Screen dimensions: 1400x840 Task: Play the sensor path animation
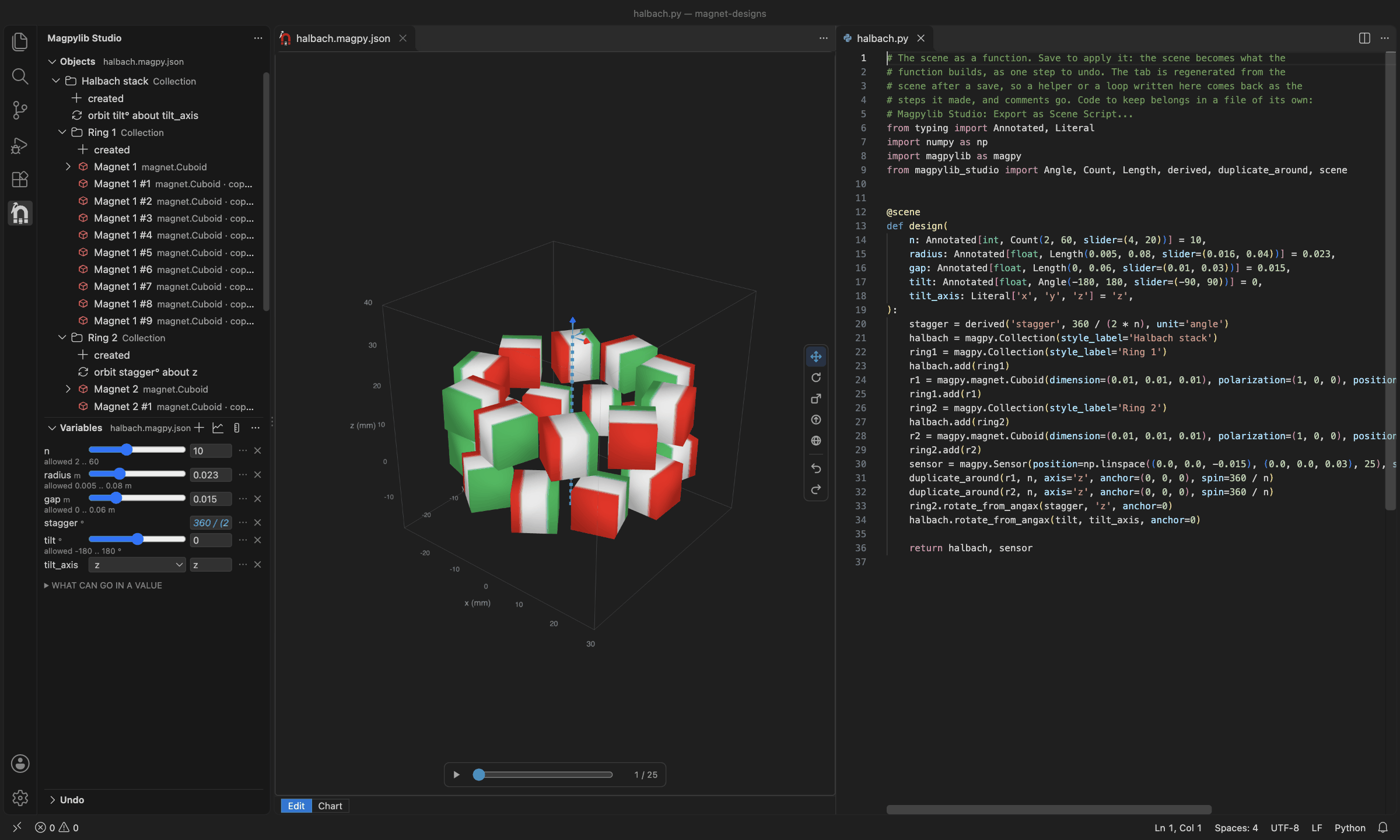pyautogui.click(x=456, y=775)
